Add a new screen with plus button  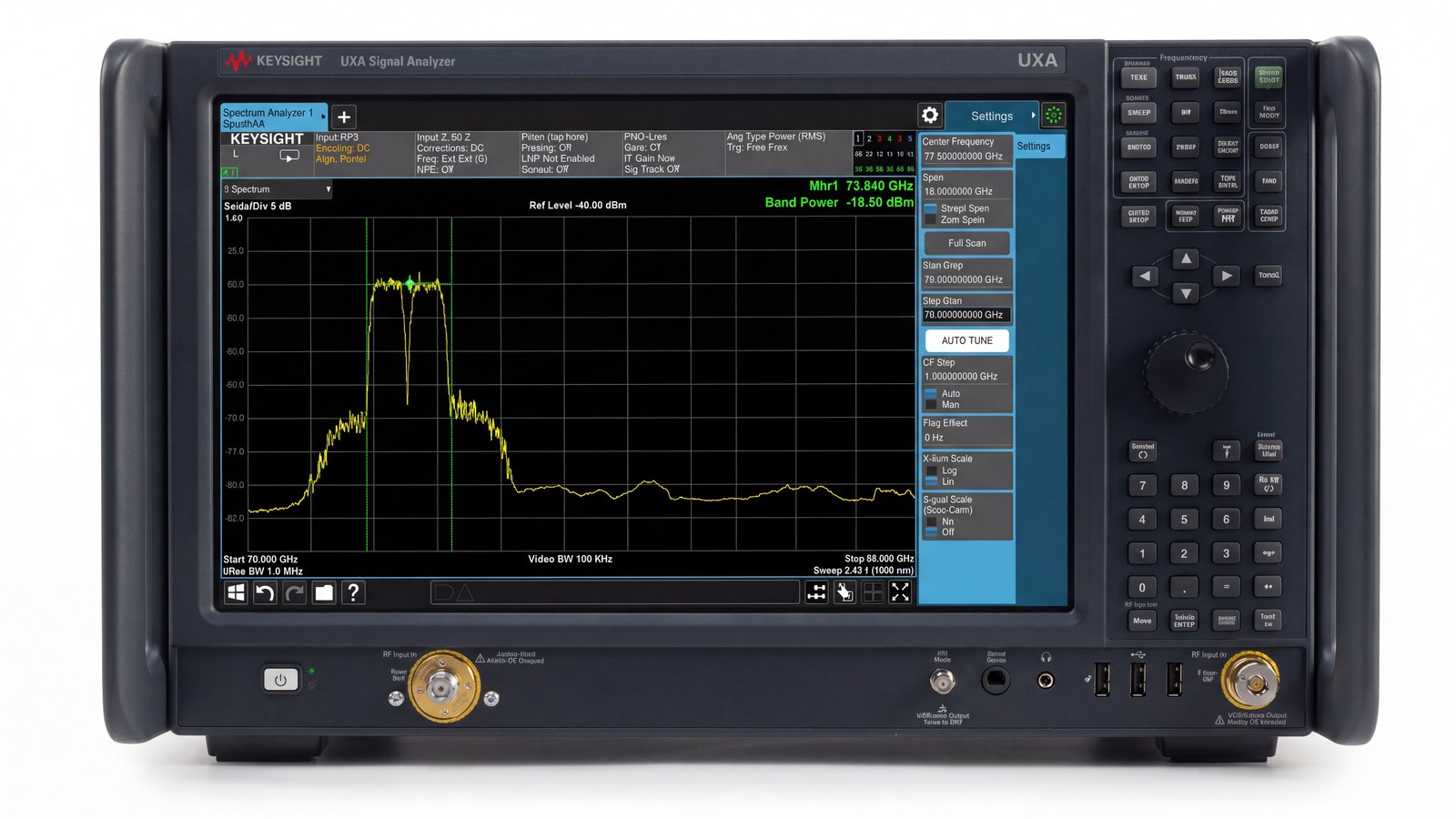click(344, 116)
